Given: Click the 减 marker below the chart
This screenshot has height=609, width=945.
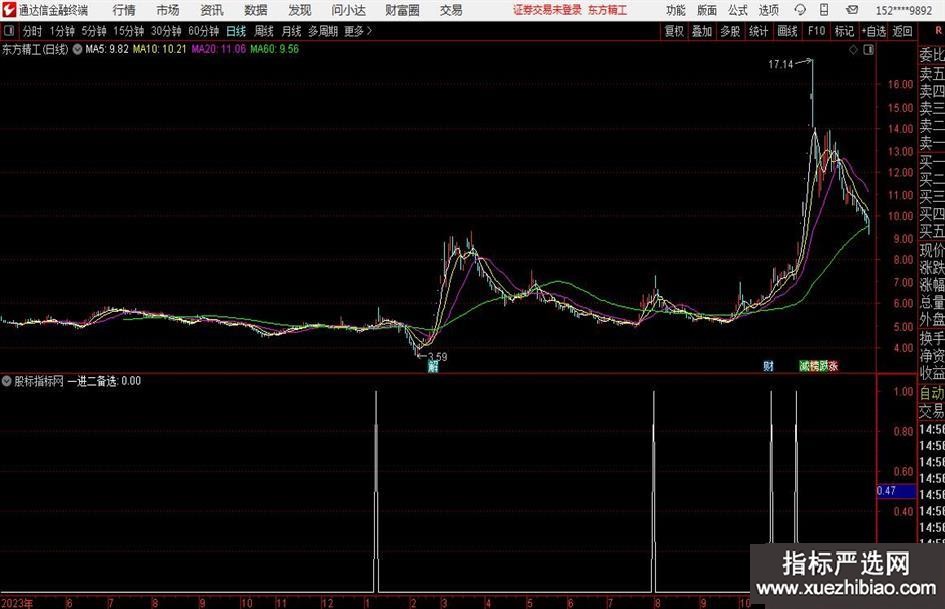Looking at the screenshot, I should tap(804, 366).
